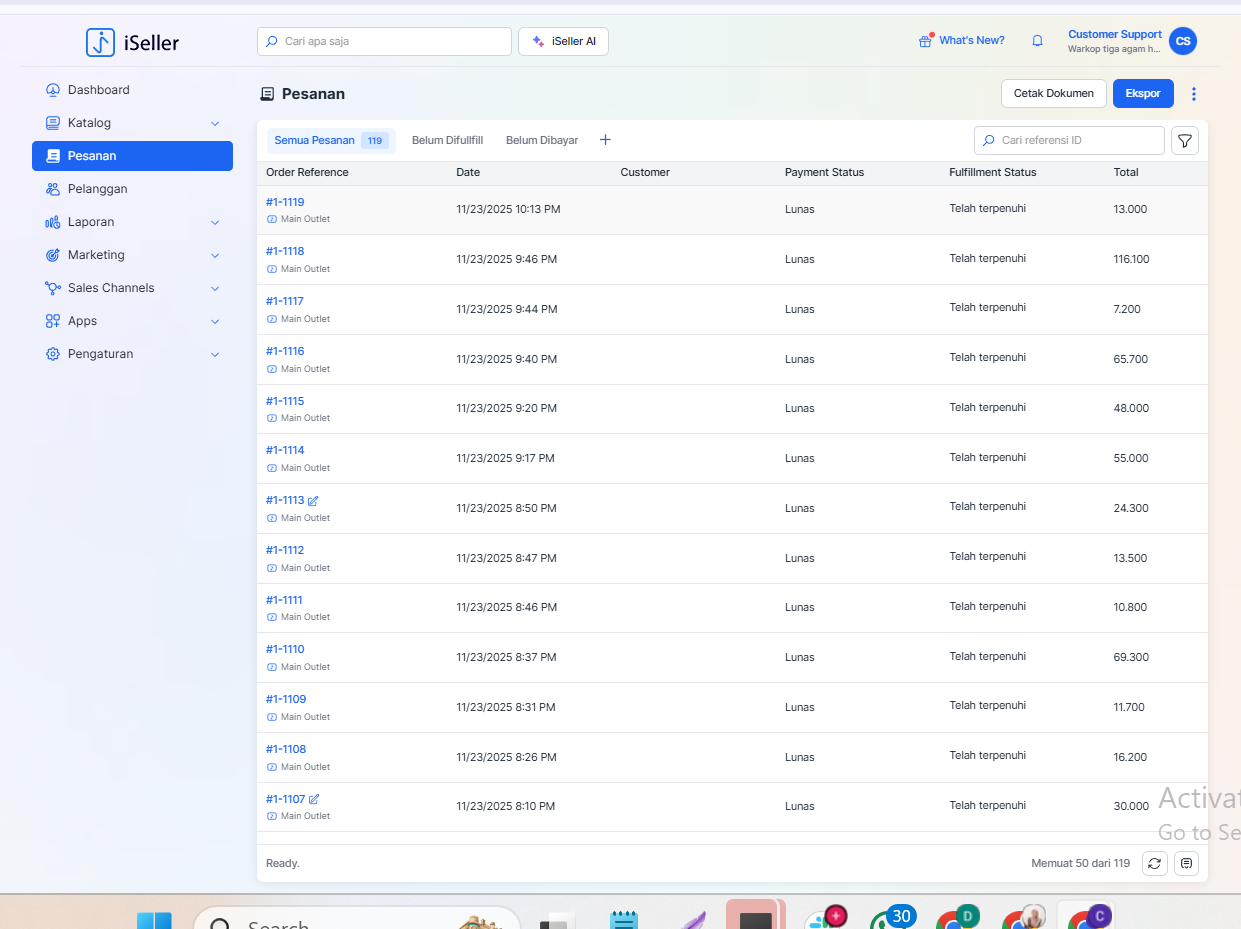Expand the Pengaturan chevron
This screenshot has width=1241, height=929.
[x=214, y=354]
